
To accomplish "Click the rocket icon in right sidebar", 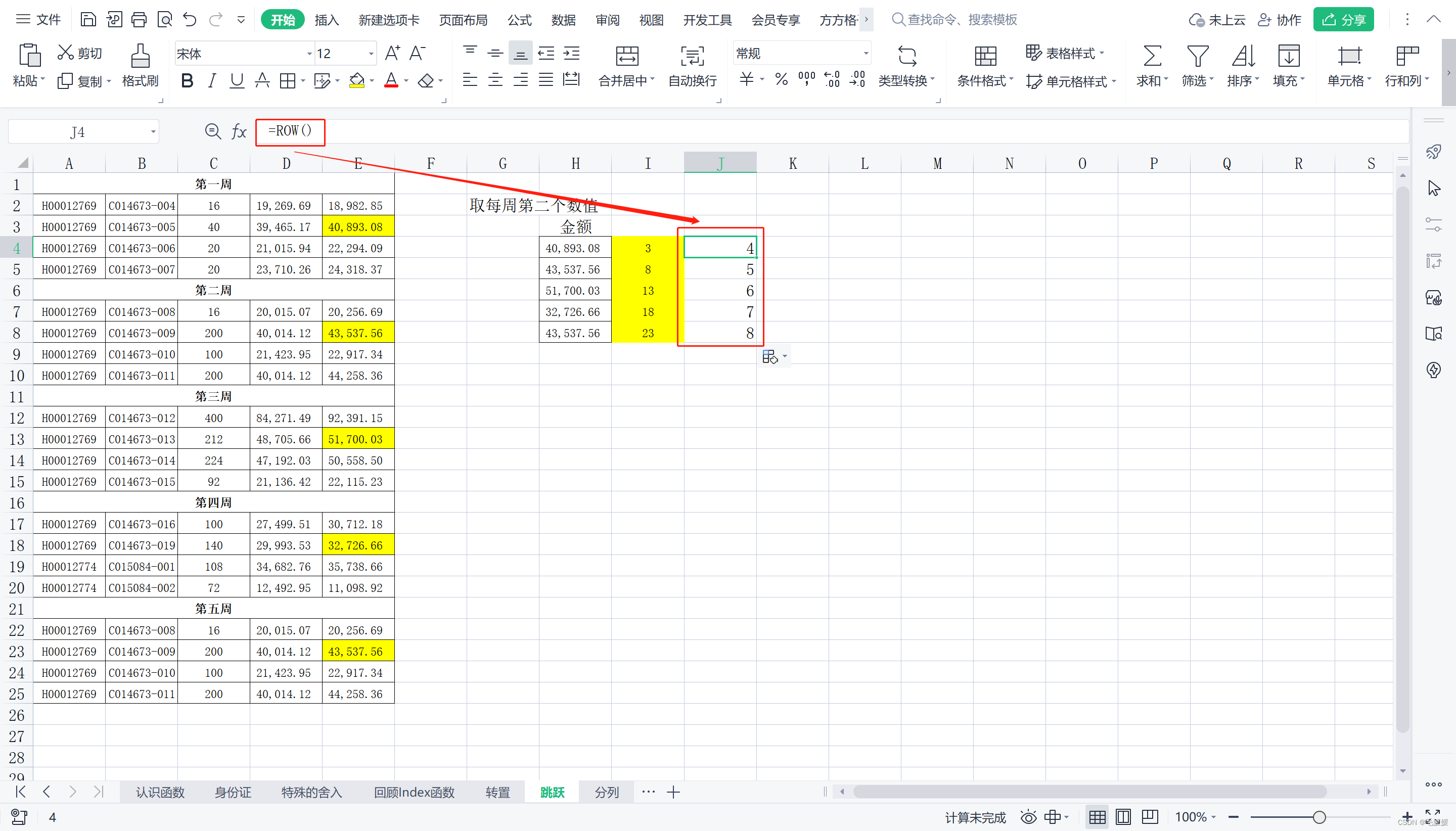I will coord(1433,152).
